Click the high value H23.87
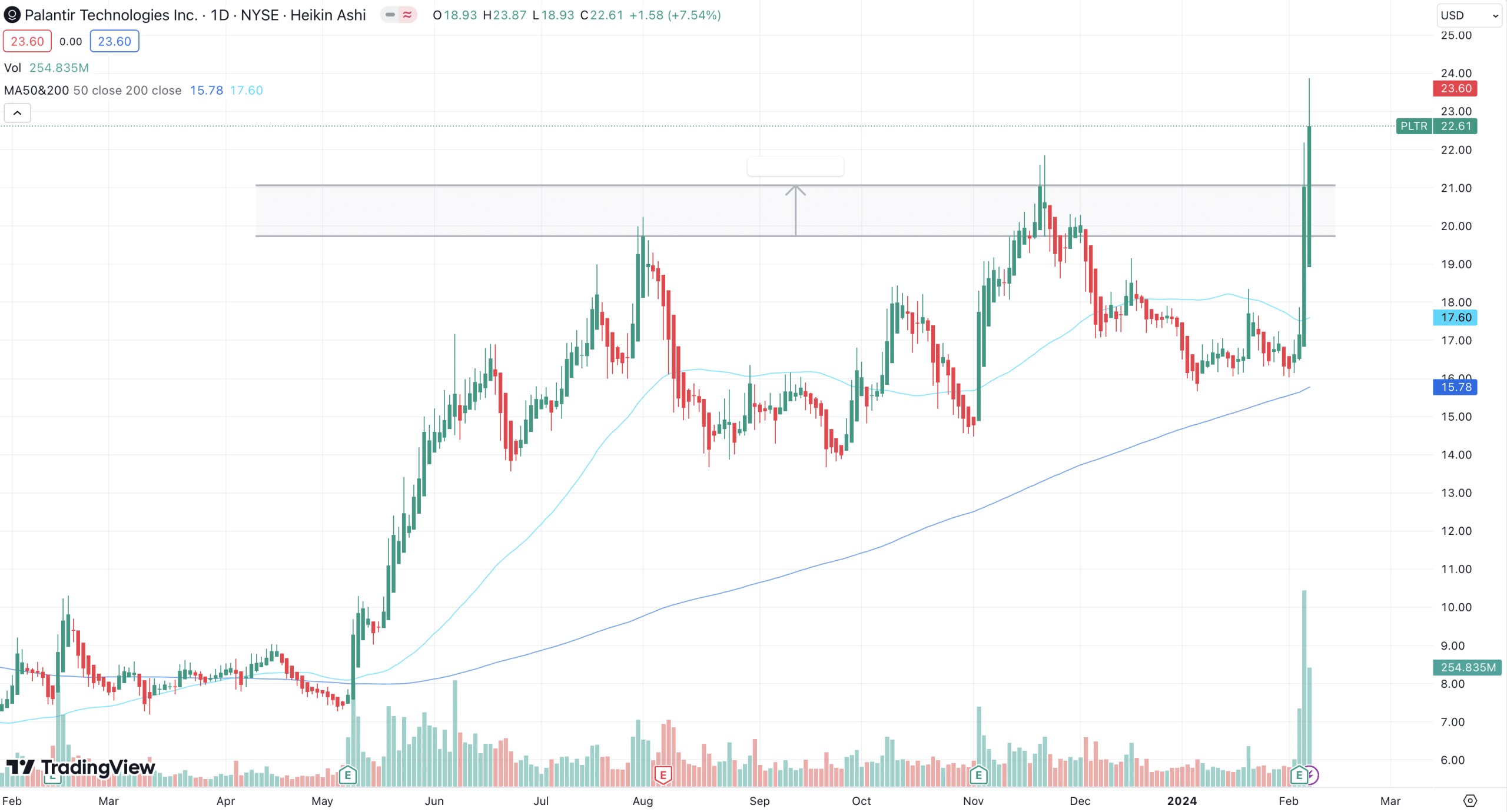Viewport: 1507px width, 812px height. (504, 15)
